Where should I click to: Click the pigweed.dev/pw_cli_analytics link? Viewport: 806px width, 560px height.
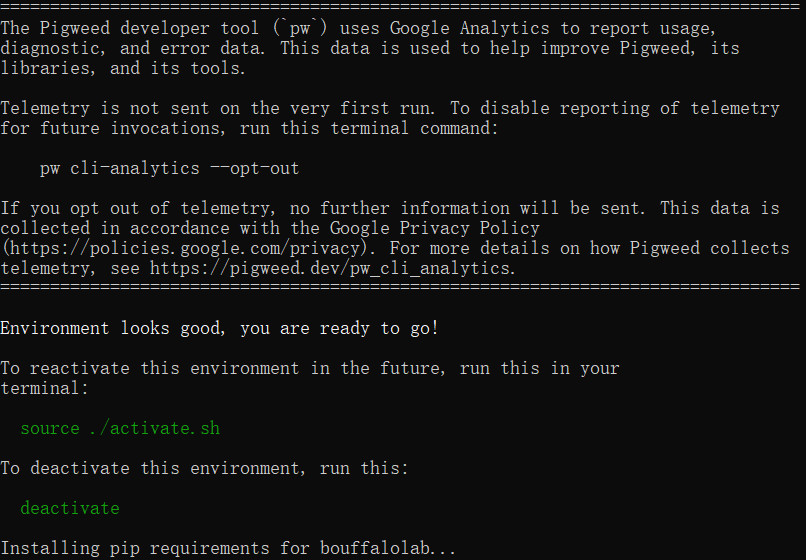(x=330, y=268)
